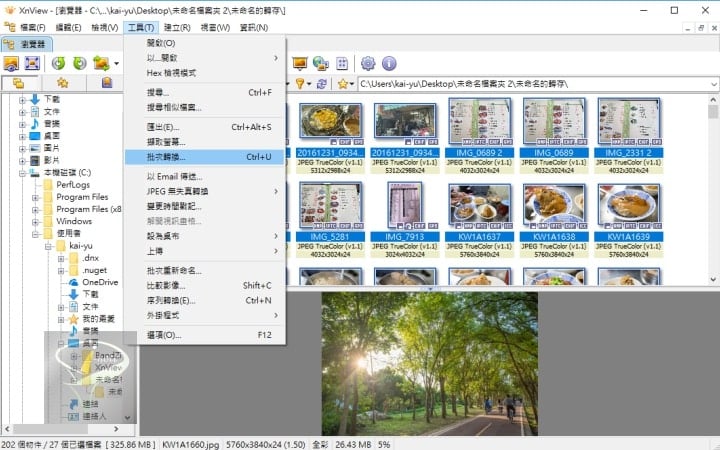Select the 瀏覽器 tab
This screenshot has height=450, width=720.
(27, 44)
